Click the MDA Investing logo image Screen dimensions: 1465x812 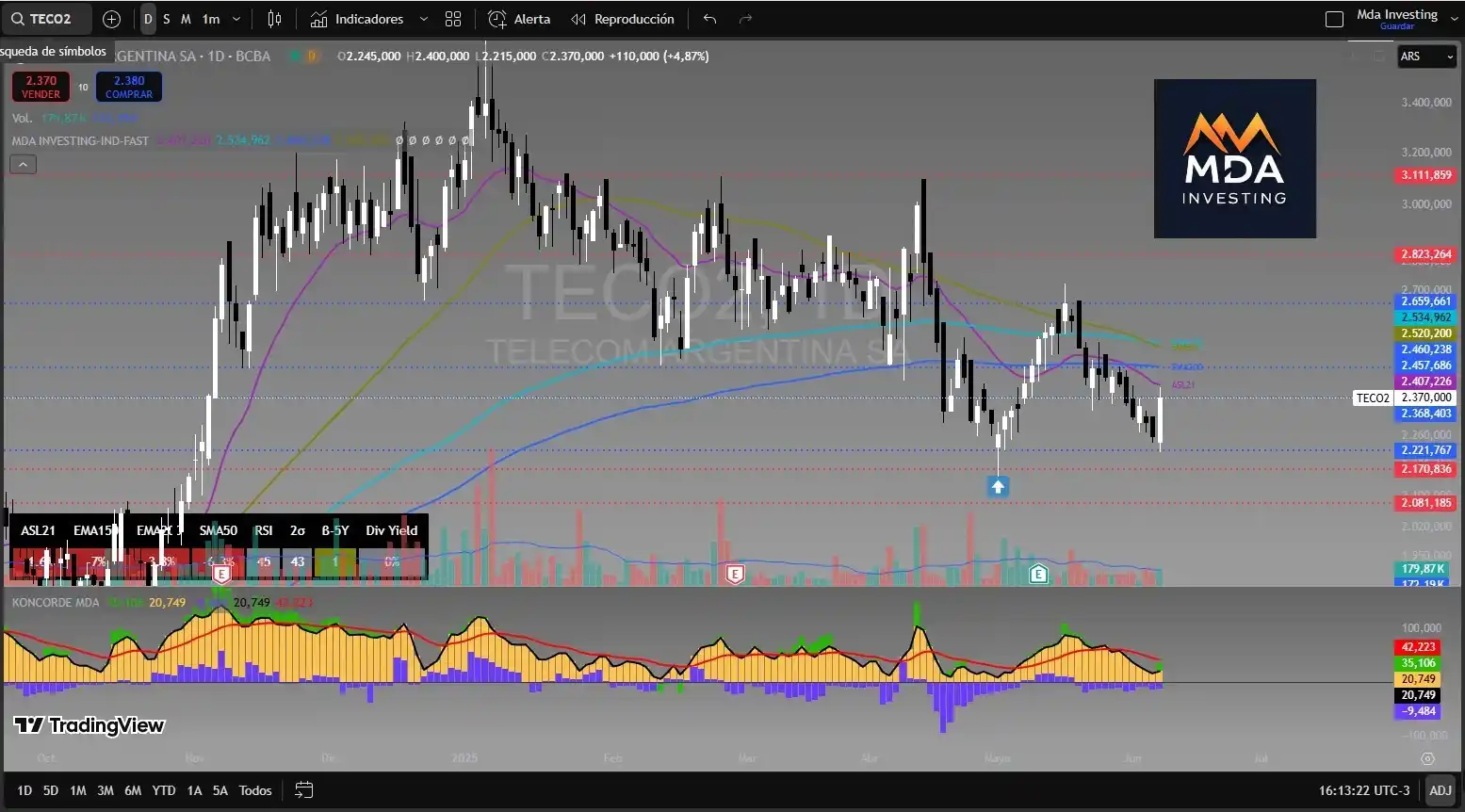(x=1235, y=158)
